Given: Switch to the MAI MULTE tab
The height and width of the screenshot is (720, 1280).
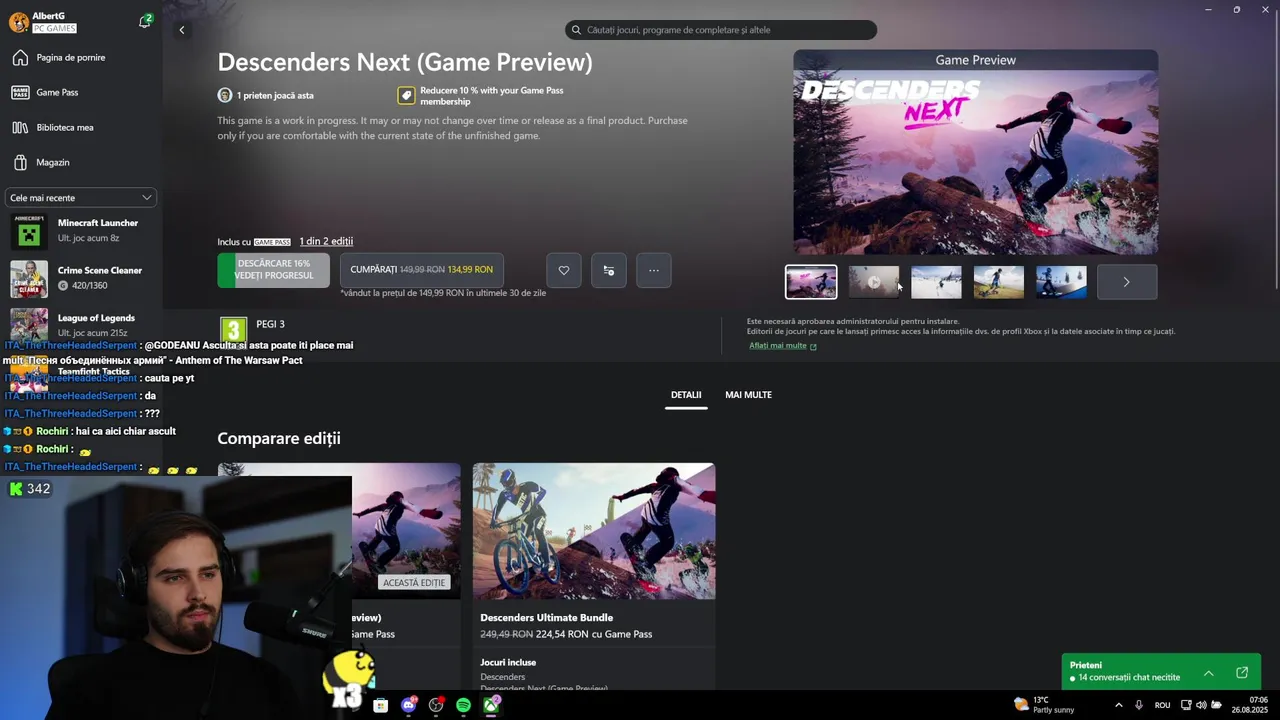Looking at the screenshot, I should pos(748,395).
